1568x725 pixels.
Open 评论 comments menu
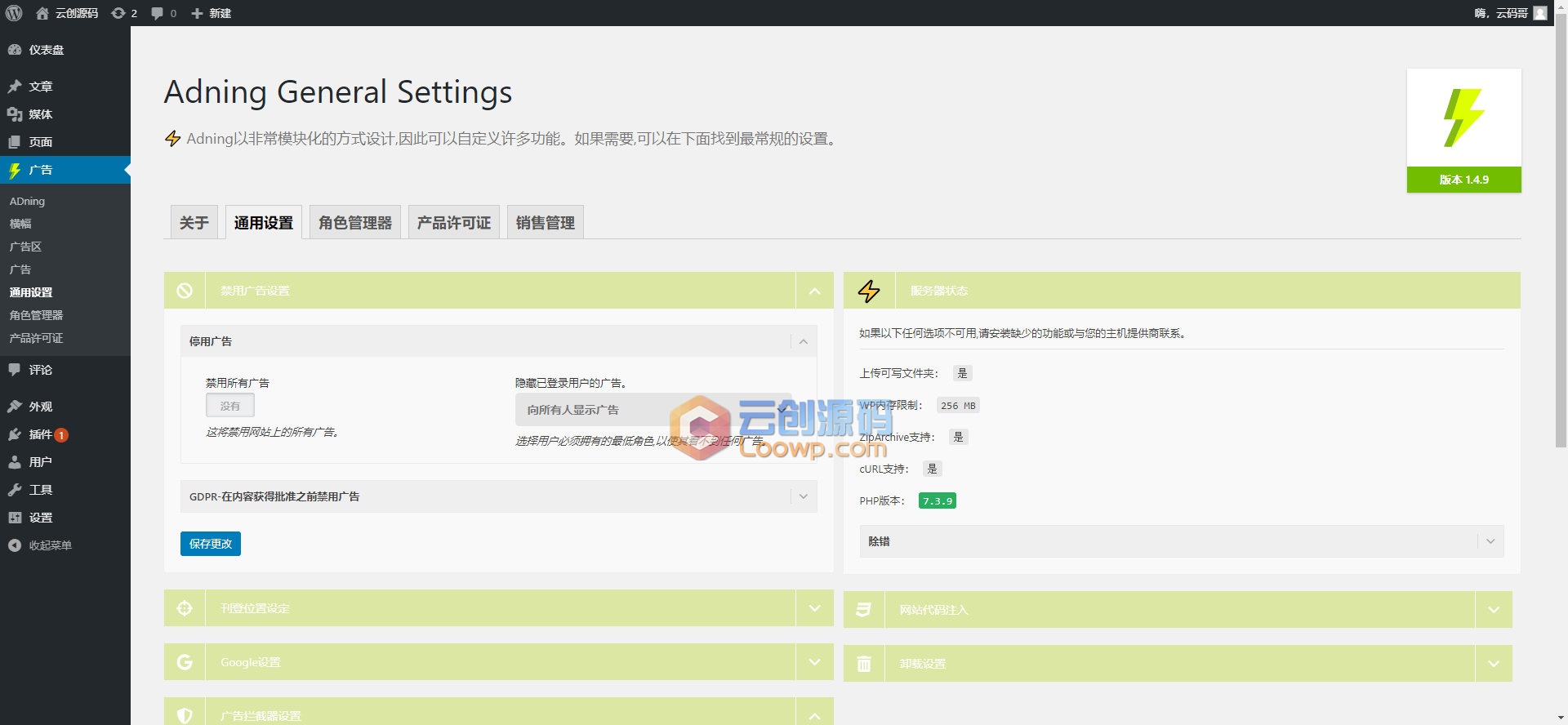pos(65,370)
